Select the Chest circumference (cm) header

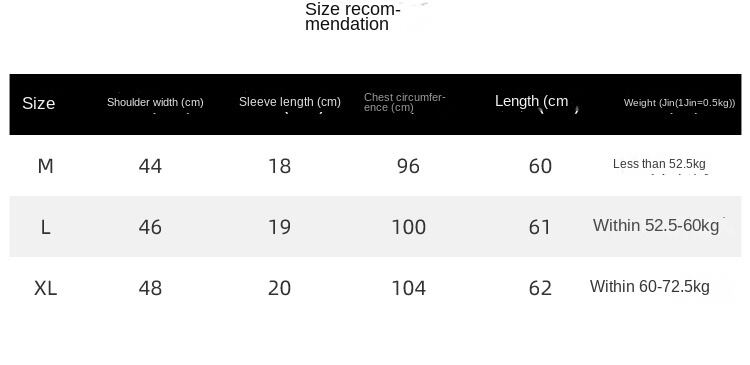pos(405,102)
